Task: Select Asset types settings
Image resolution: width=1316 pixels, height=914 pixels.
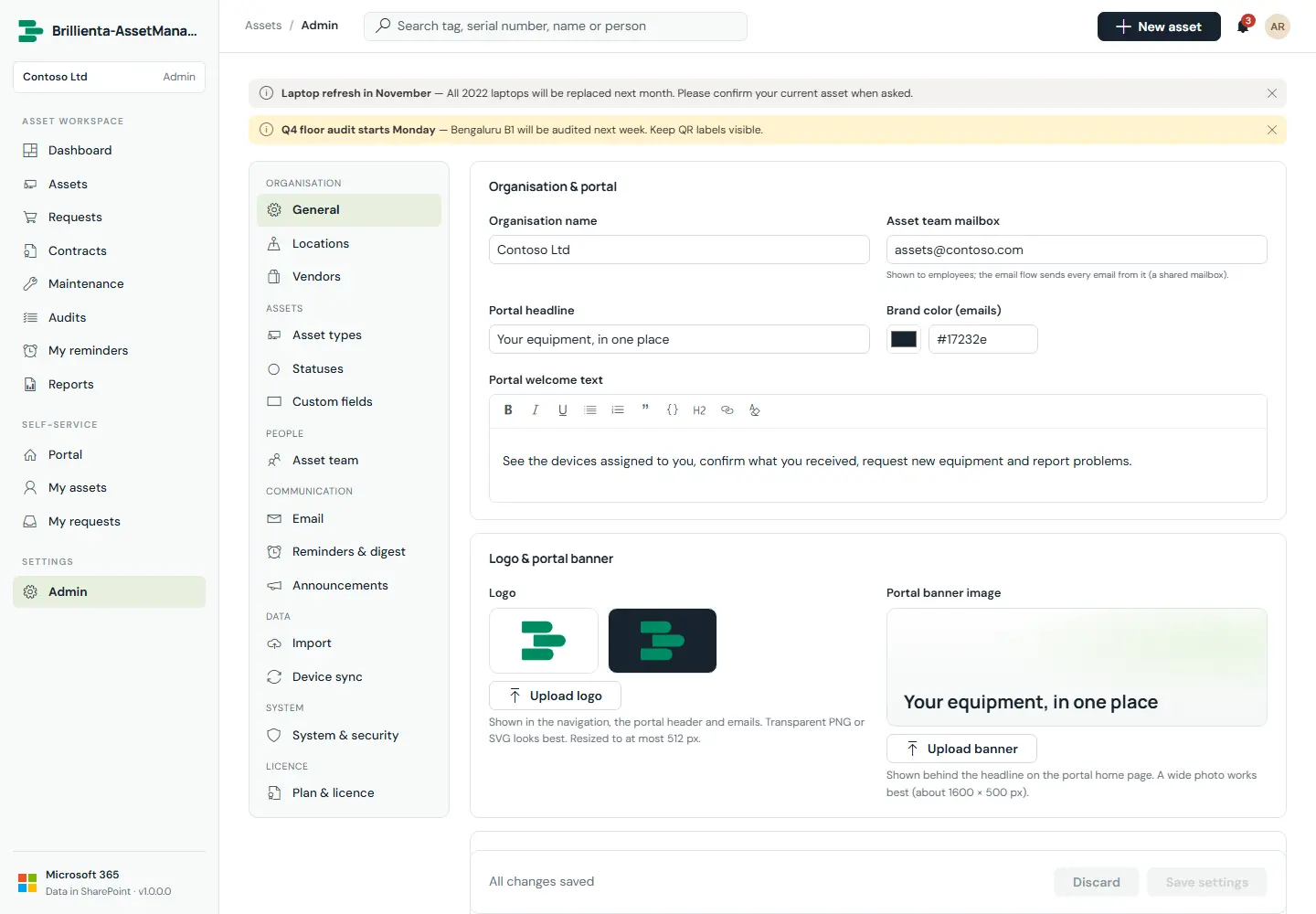Action: [x=349, y=335]
